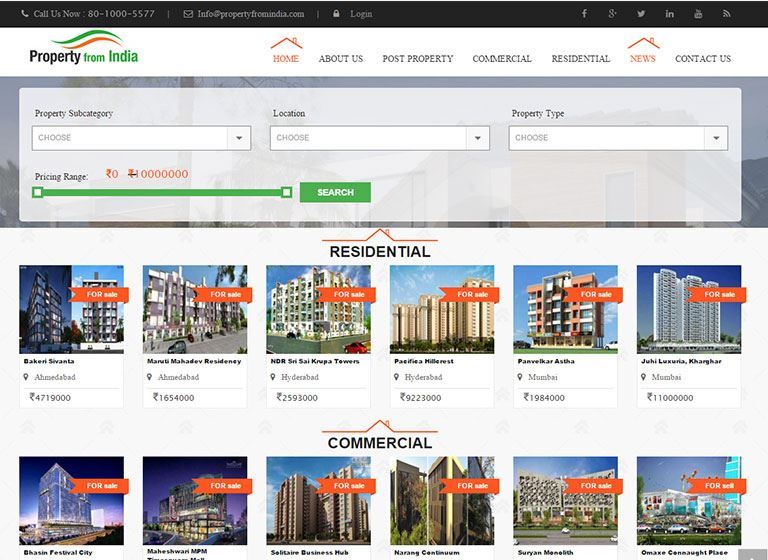The image size is (768, 560).
Task: Open the Juhi Luxuria, Kharghar title link
Action: tap(681, 361)
